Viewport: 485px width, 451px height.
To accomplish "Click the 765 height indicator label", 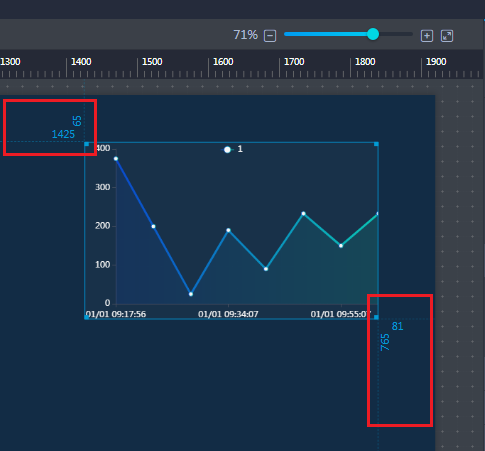I will click(385, 342).
